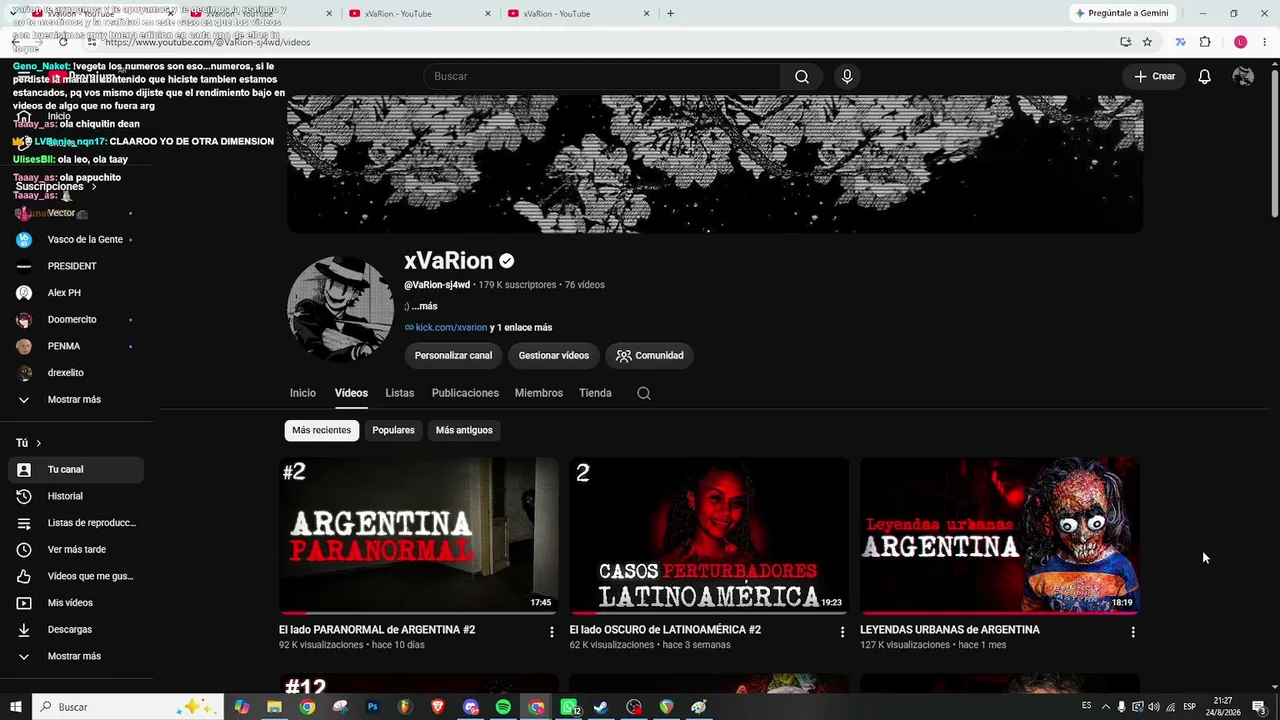Open File Explorer from the taskbar
Image resolution: width=1280 pixels, height=720 pixels.
[274, 707]
